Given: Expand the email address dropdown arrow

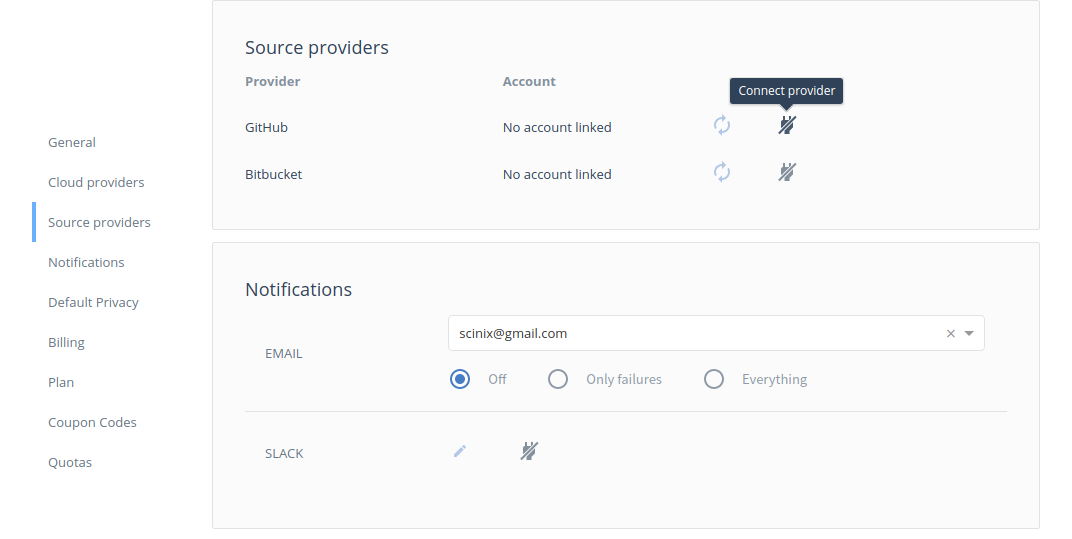Looking at the screenshot, I should pos(969,334).
